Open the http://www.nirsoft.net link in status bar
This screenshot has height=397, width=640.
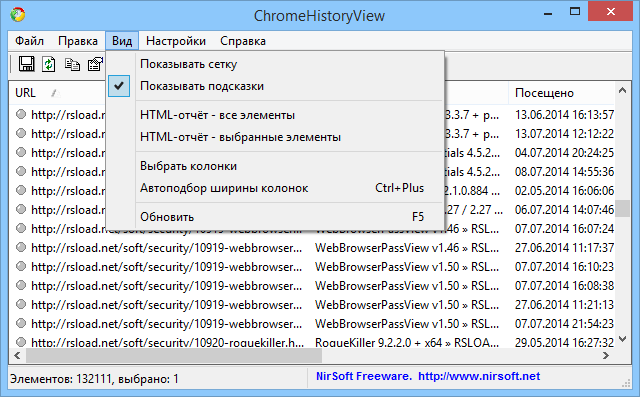(479, 376)
